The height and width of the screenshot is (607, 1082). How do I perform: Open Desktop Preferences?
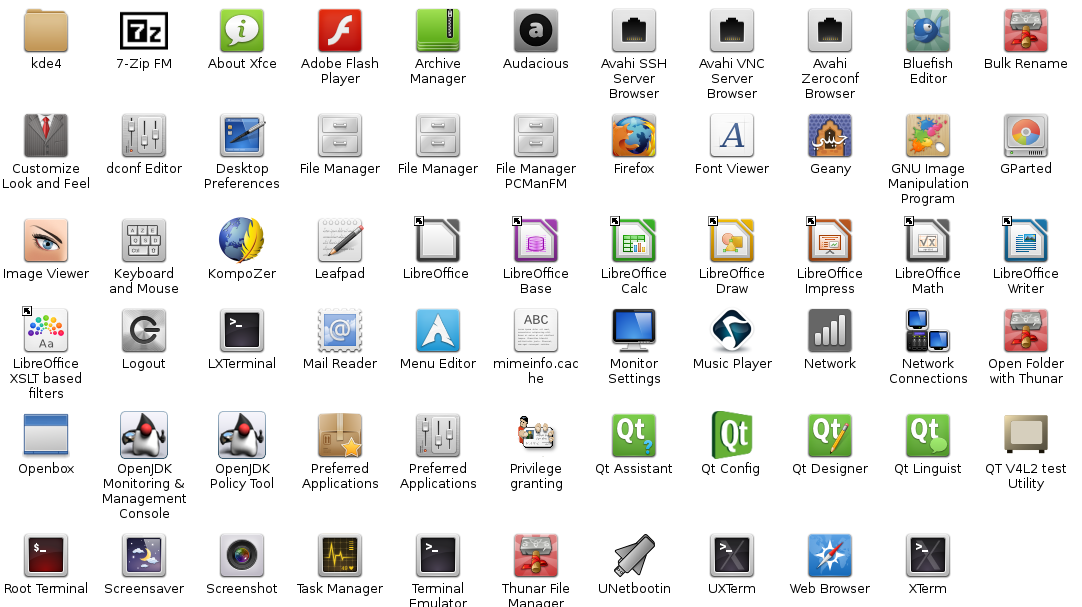[x=242, y=136]
